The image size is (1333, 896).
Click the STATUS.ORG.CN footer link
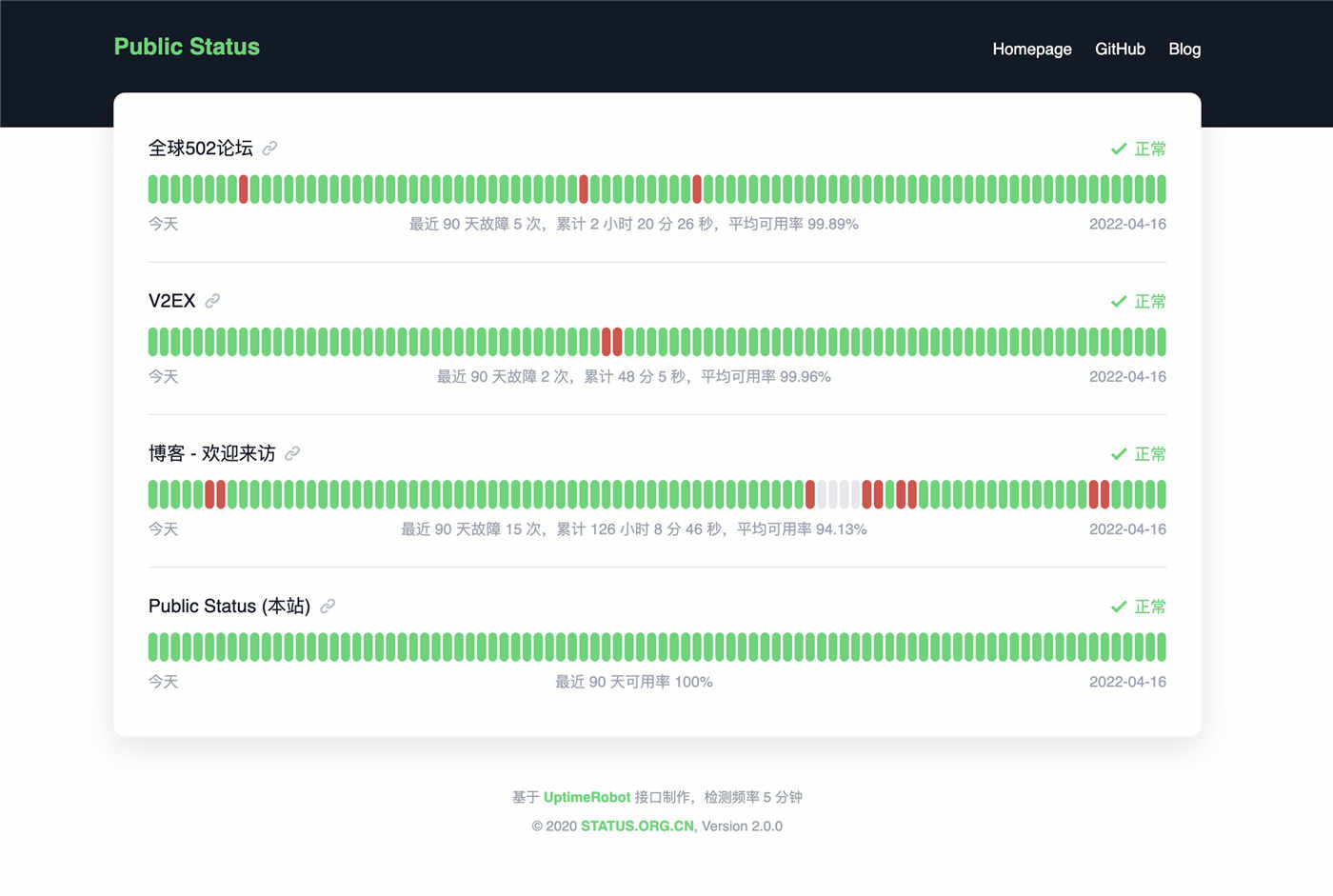pyautogui.click(x=636, y=826)
